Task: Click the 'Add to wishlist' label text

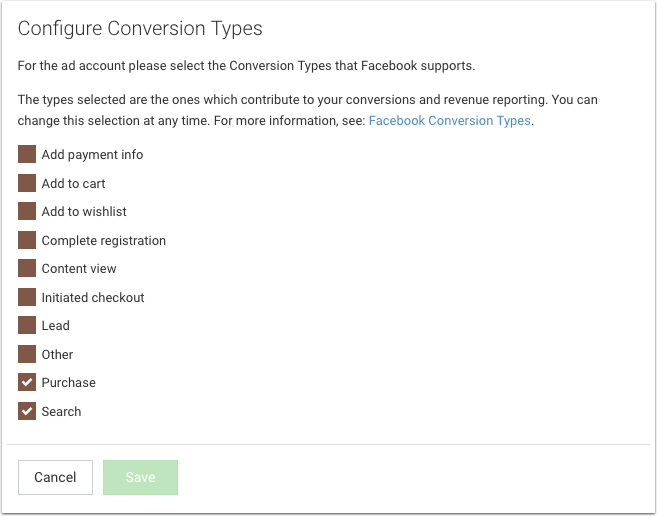Action: pos(84,212)
